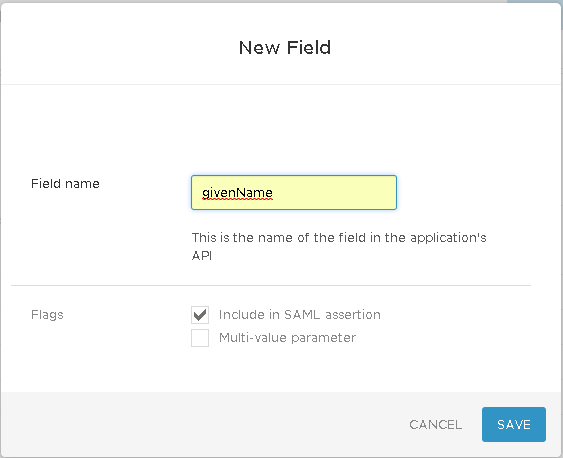The height and width of the screenshot is (458, 563).
Task: Click the word 'API' in helper text
Action: (202, 256)
